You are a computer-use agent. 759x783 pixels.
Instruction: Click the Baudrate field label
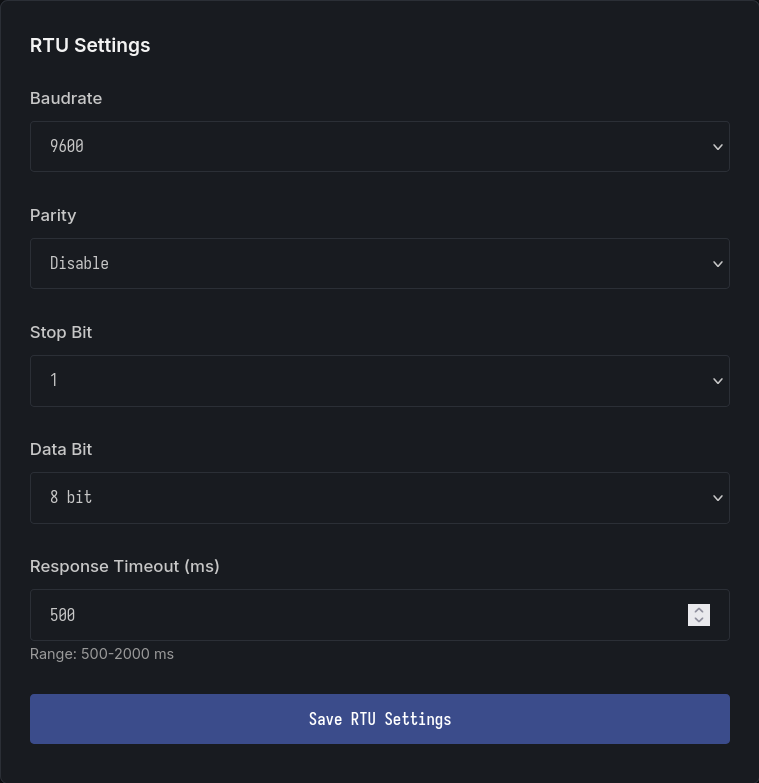pos(66,98)
